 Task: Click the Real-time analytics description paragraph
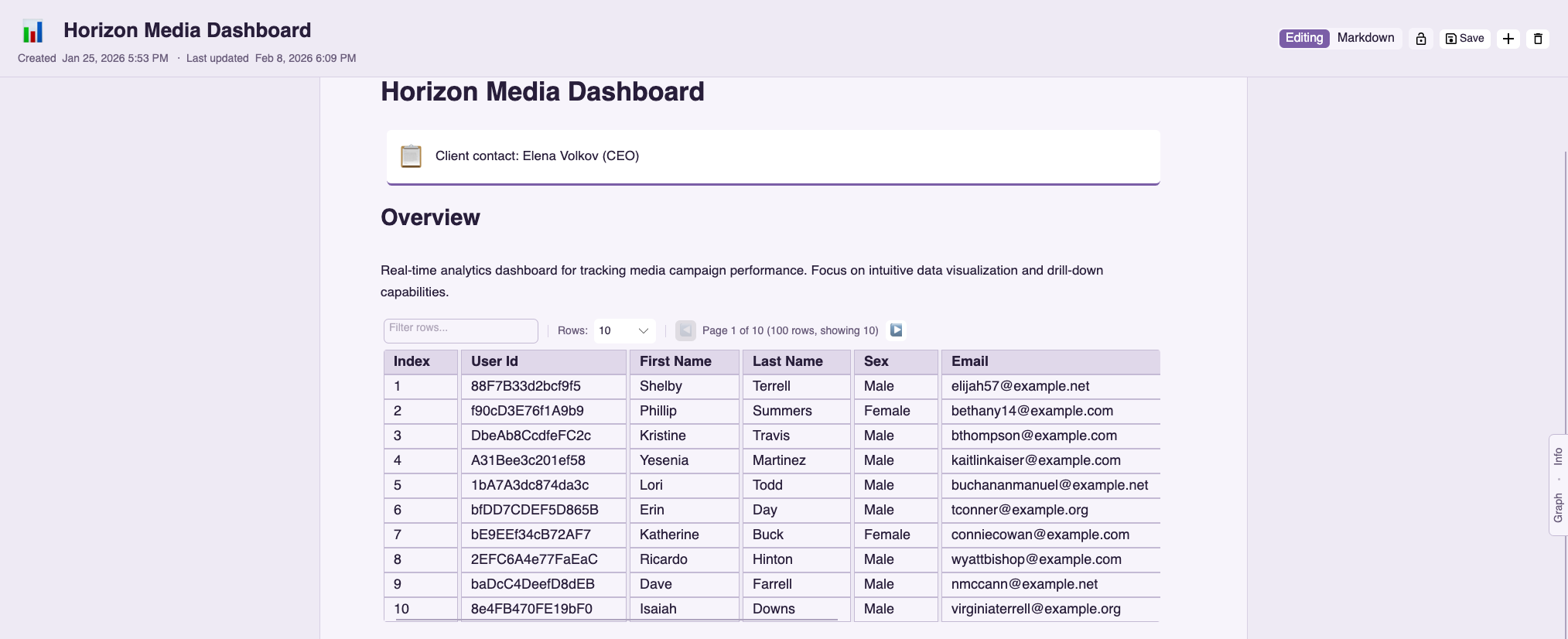click(742, 281)
